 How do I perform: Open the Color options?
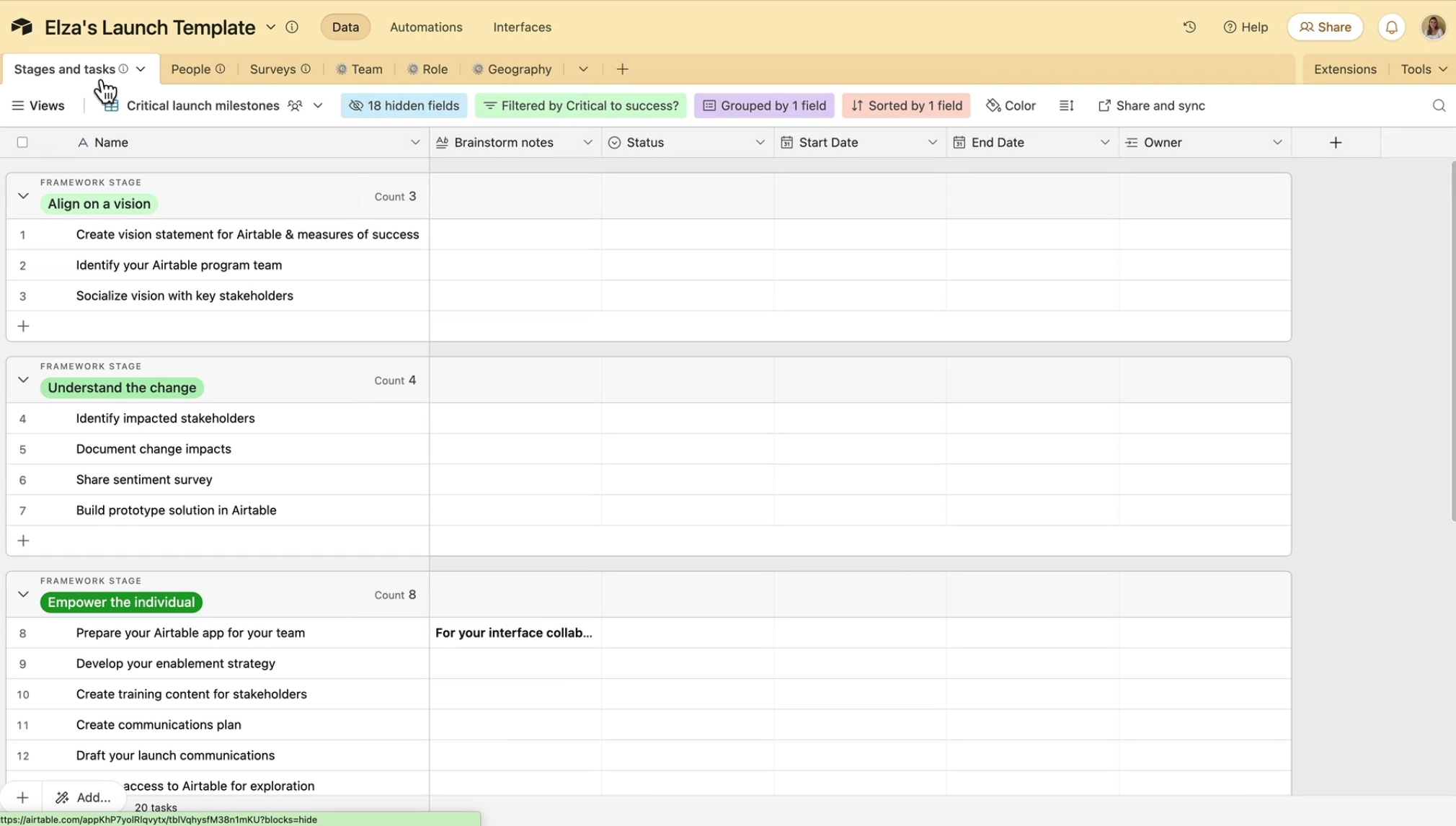[x=1011, y=105]
